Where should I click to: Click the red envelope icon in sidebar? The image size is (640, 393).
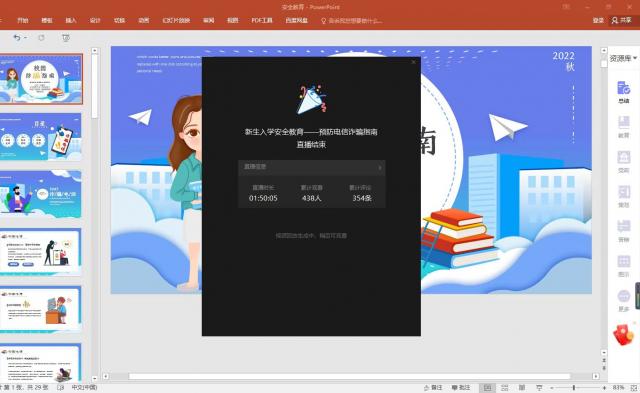(x=624, y=335)
